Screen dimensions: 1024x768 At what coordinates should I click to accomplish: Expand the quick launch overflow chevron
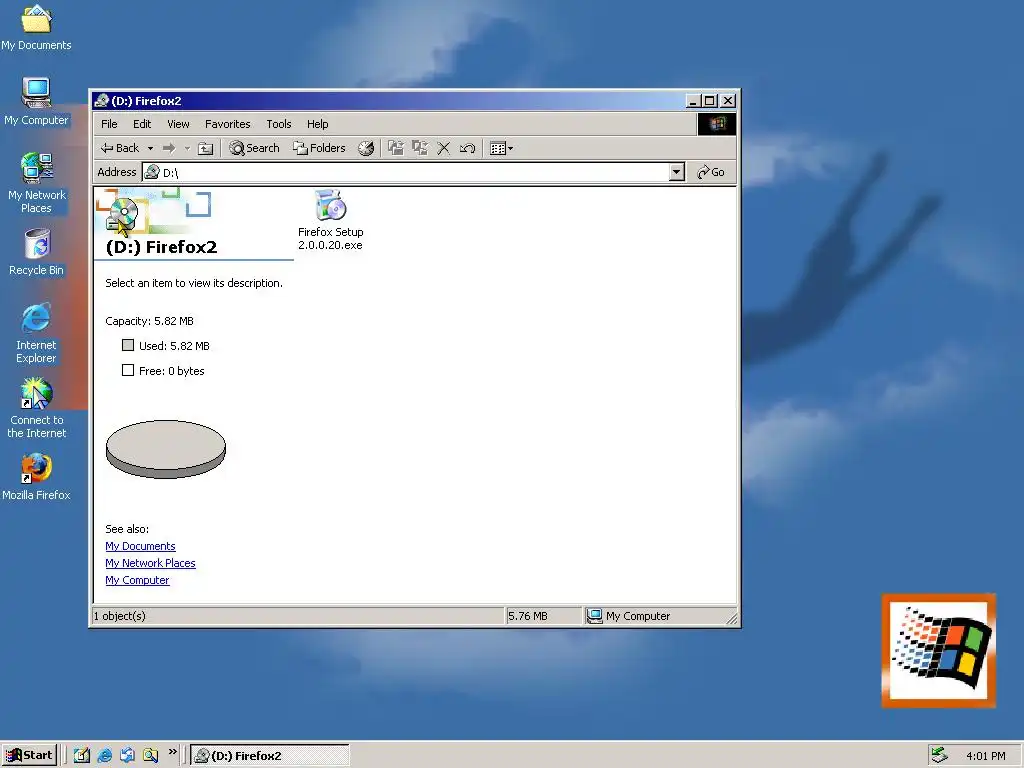click(x=172, y=752)
